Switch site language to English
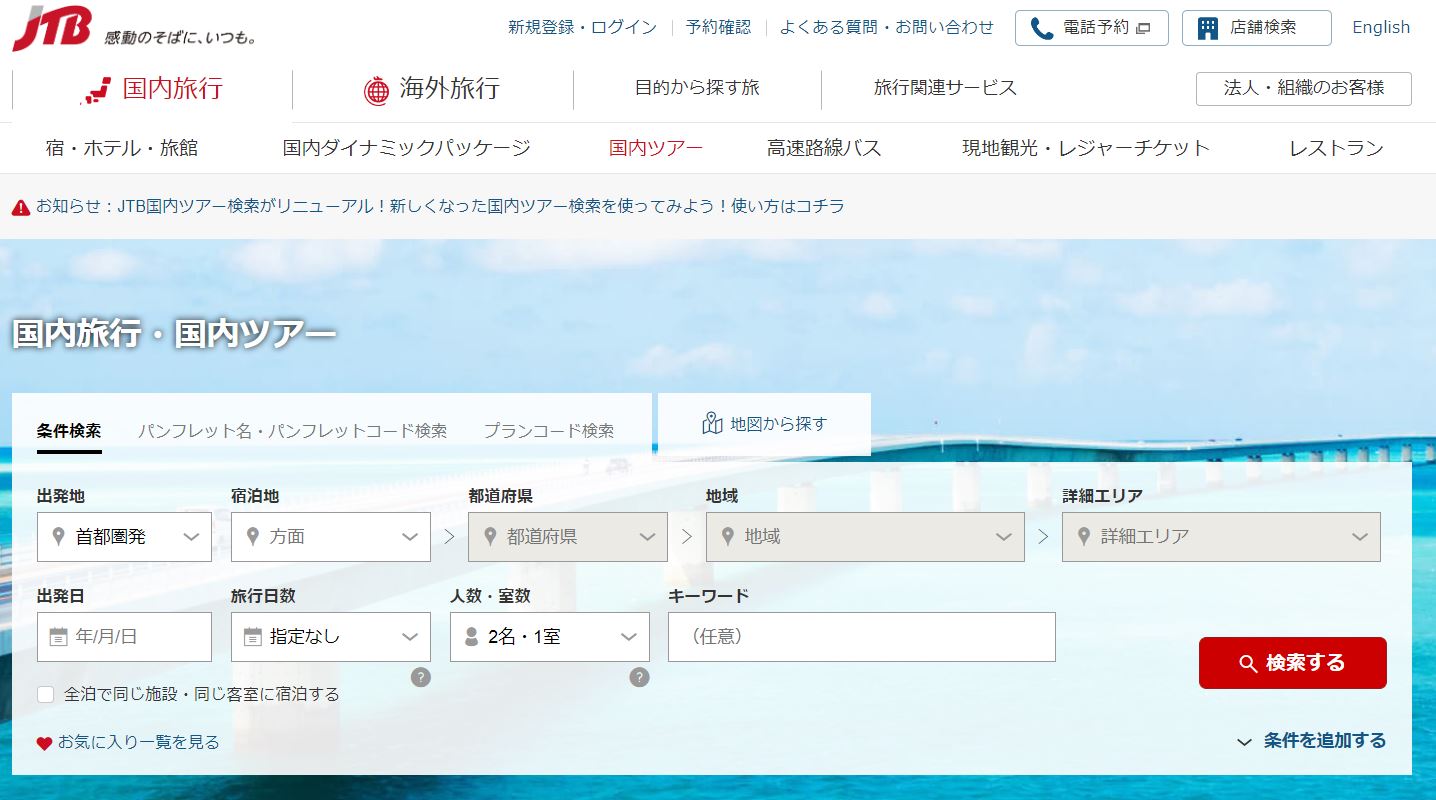Viewport: 1436px width, 800px height. [x=1380, y=27]
